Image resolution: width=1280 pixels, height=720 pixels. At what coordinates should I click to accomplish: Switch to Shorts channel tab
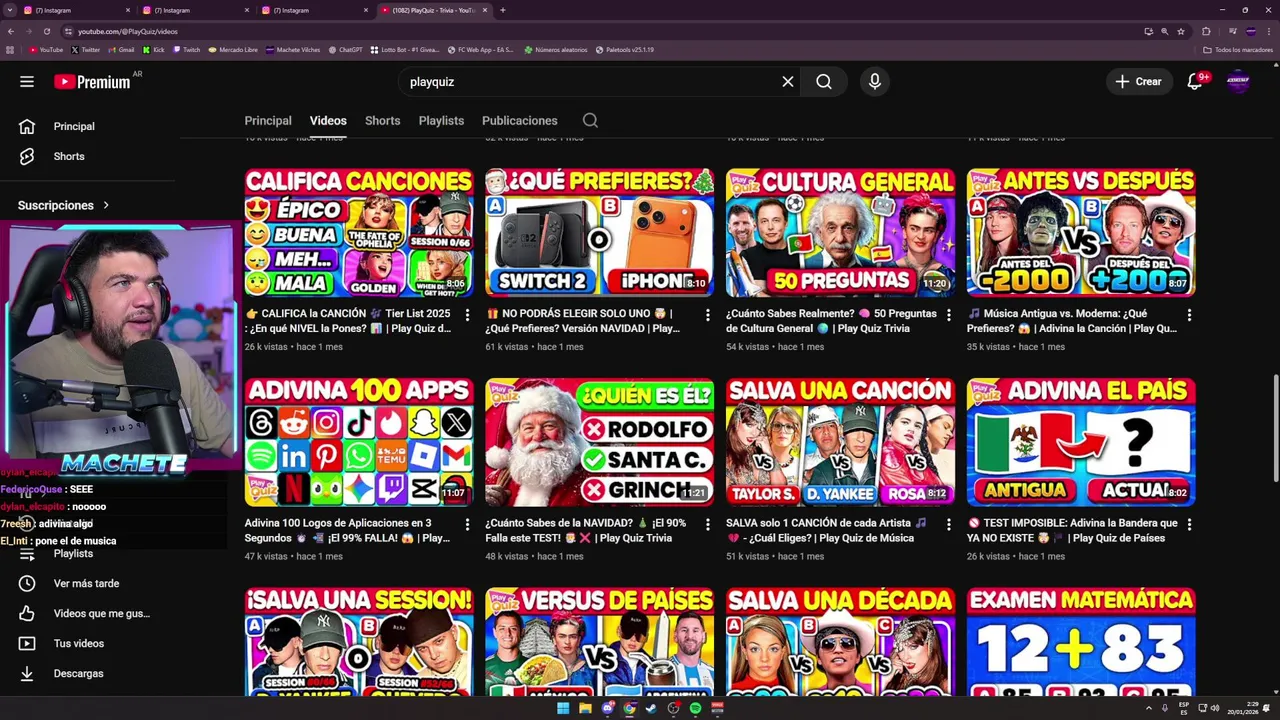pos(382,120)
